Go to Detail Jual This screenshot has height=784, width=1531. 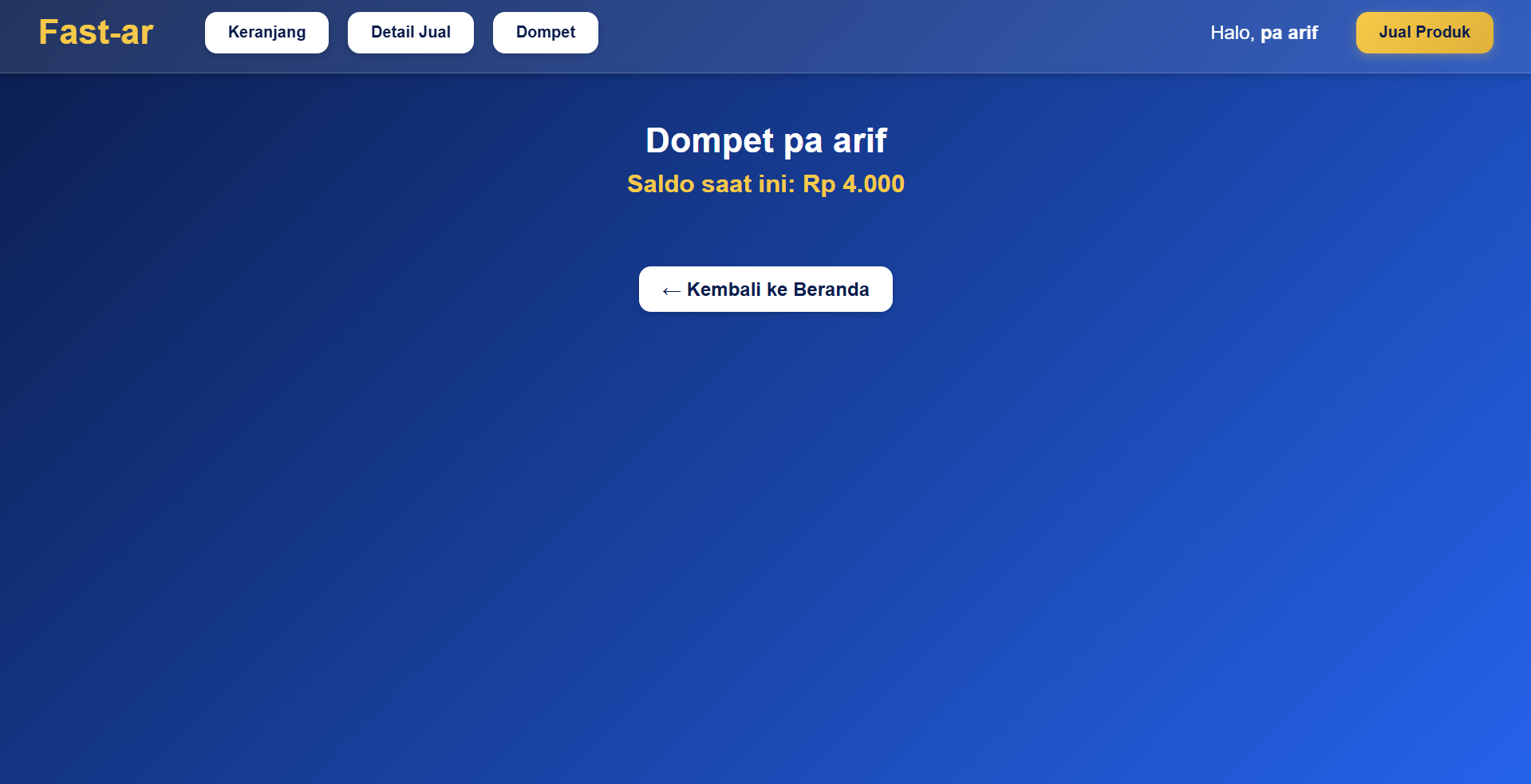(411, 33)
